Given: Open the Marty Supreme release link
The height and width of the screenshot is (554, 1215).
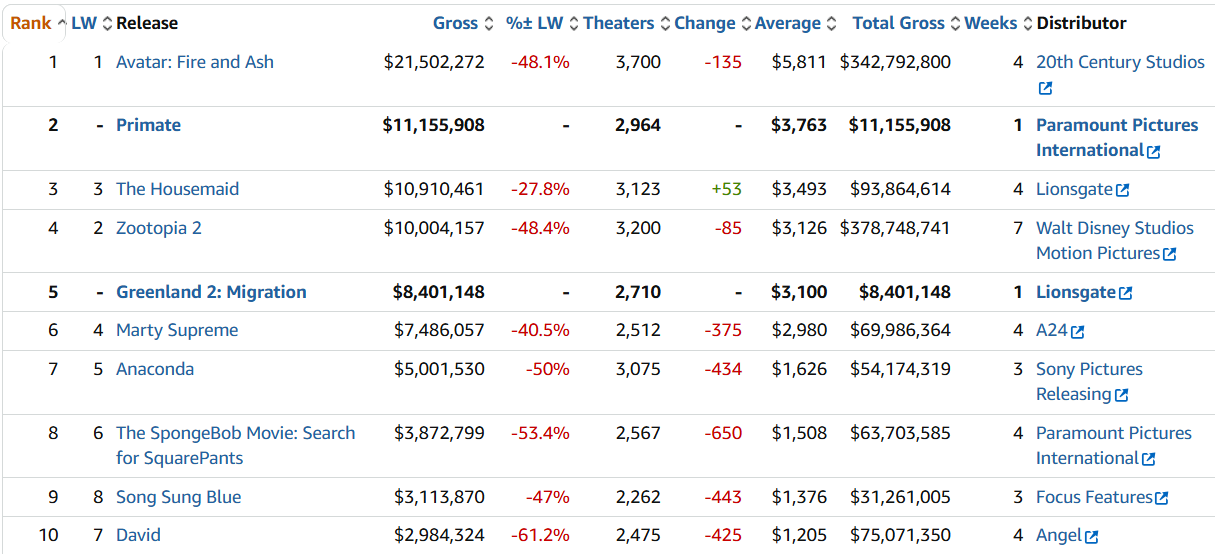Looking at the screenshot, I should coord(176,330).
